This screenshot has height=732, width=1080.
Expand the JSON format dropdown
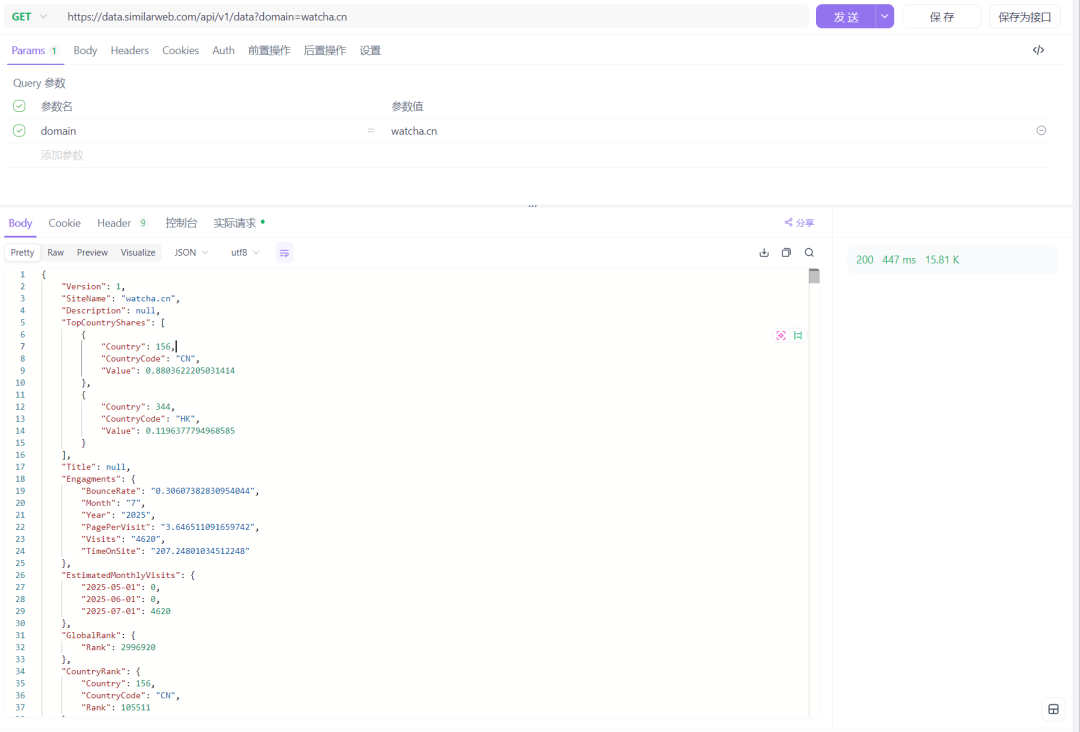point(191,253)
